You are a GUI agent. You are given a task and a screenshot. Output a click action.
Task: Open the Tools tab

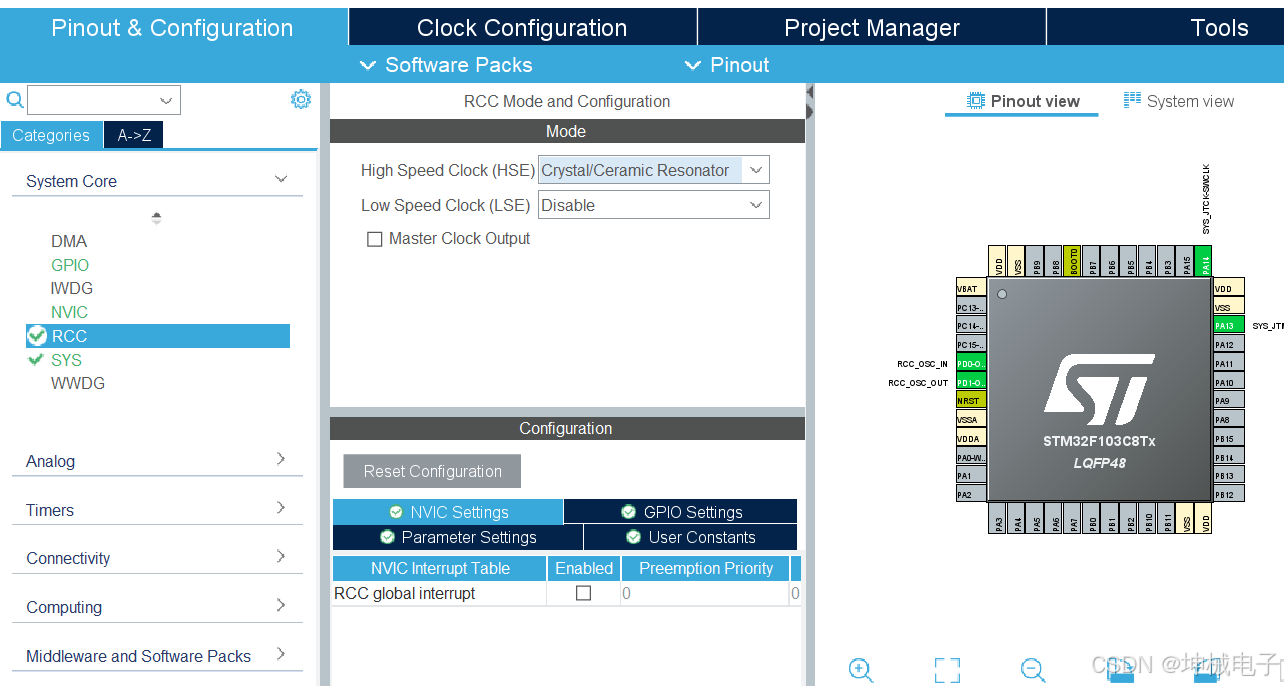[1166, 28]
